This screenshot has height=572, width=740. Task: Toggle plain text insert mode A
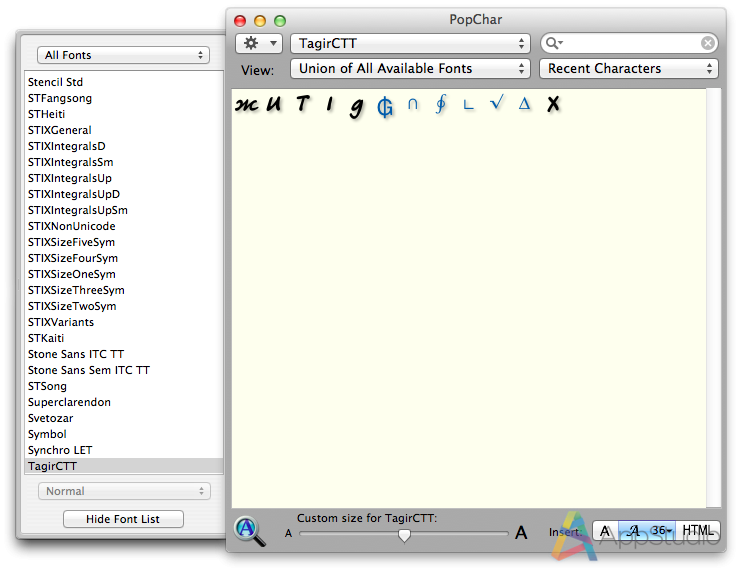[606, 531]
